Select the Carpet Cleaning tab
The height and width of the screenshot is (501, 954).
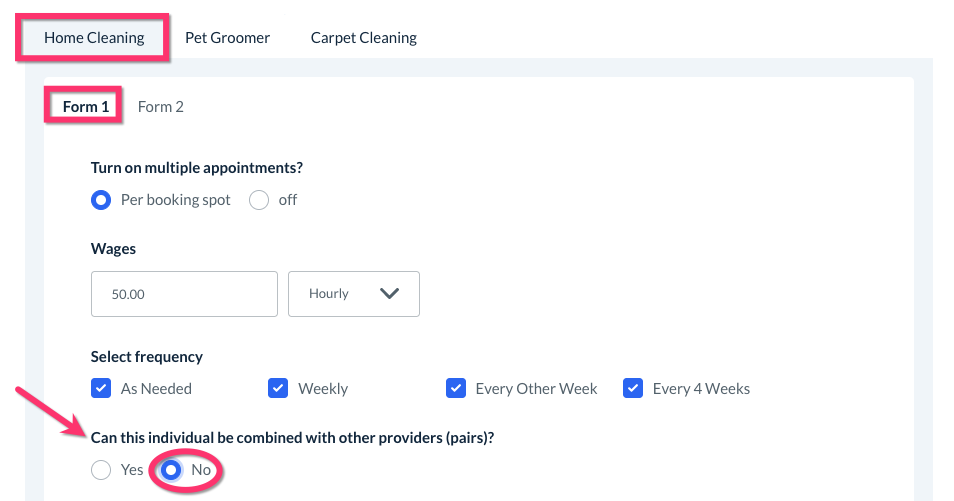363,38
